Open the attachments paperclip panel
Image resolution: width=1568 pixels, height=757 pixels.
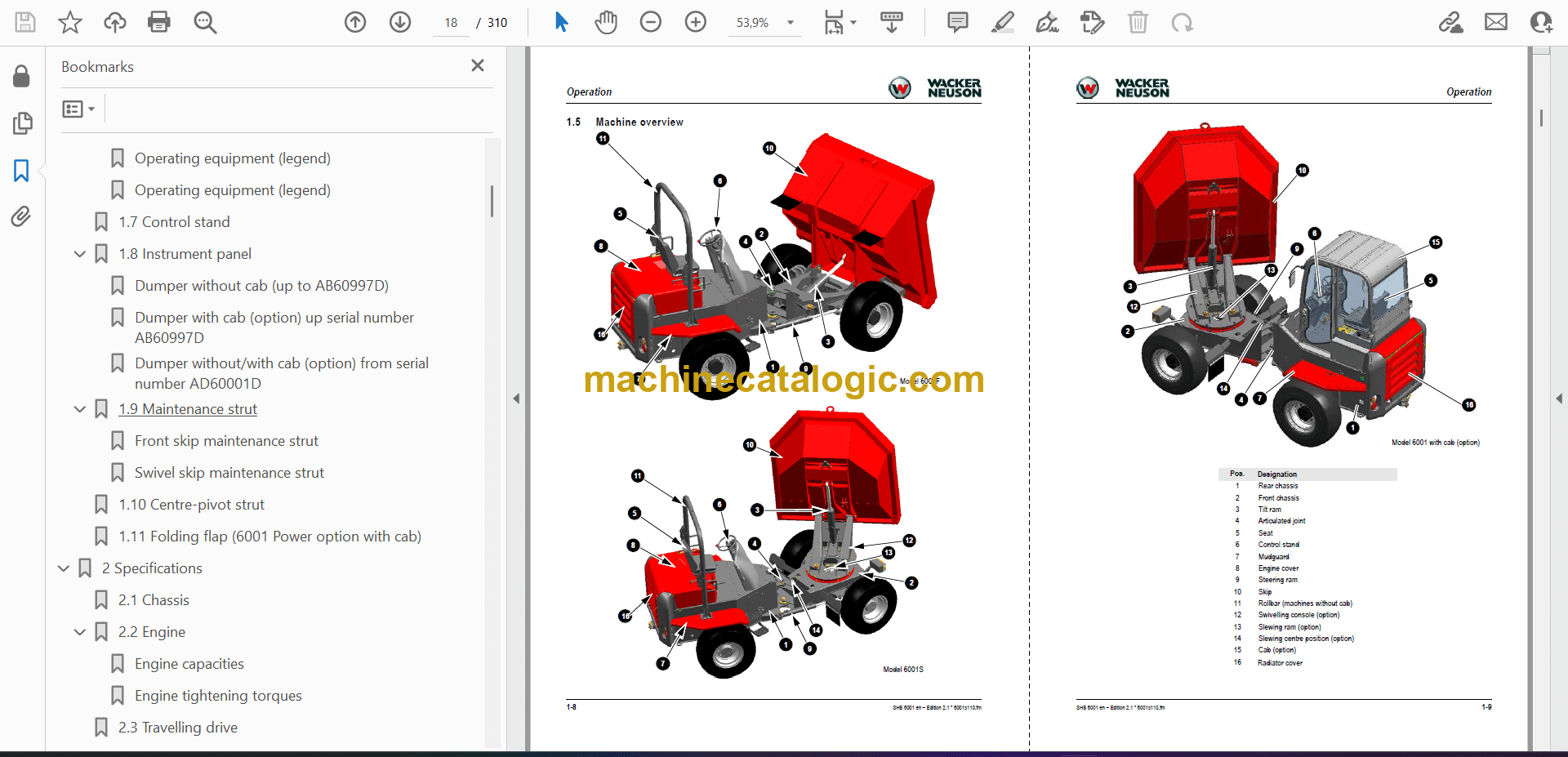[x=21, y=216]
